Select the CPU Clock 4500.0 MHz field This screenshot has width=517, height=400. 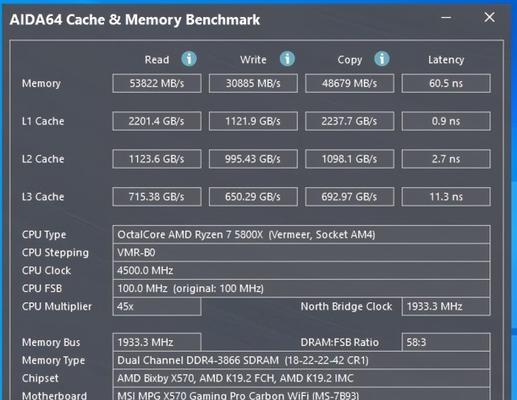click(x=301, y=270)
